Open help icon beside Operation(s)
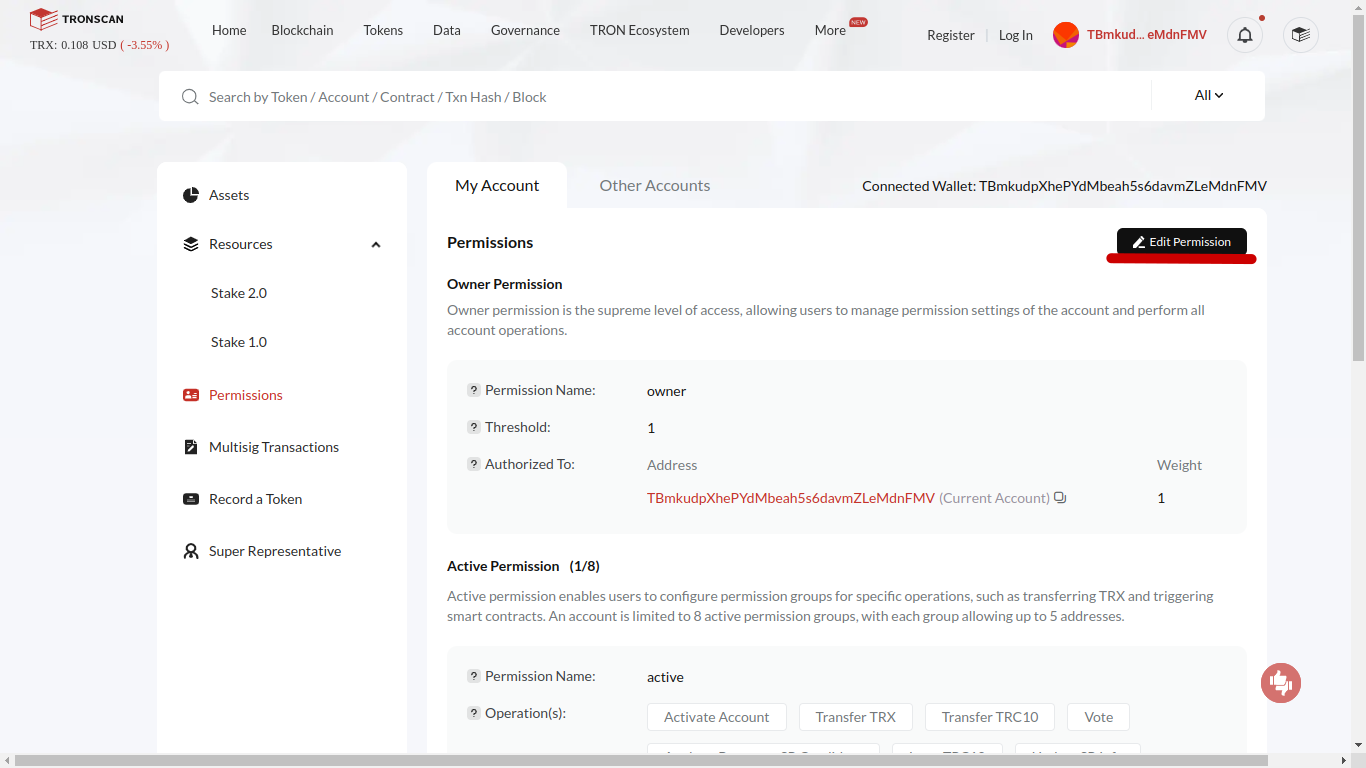 474,713
